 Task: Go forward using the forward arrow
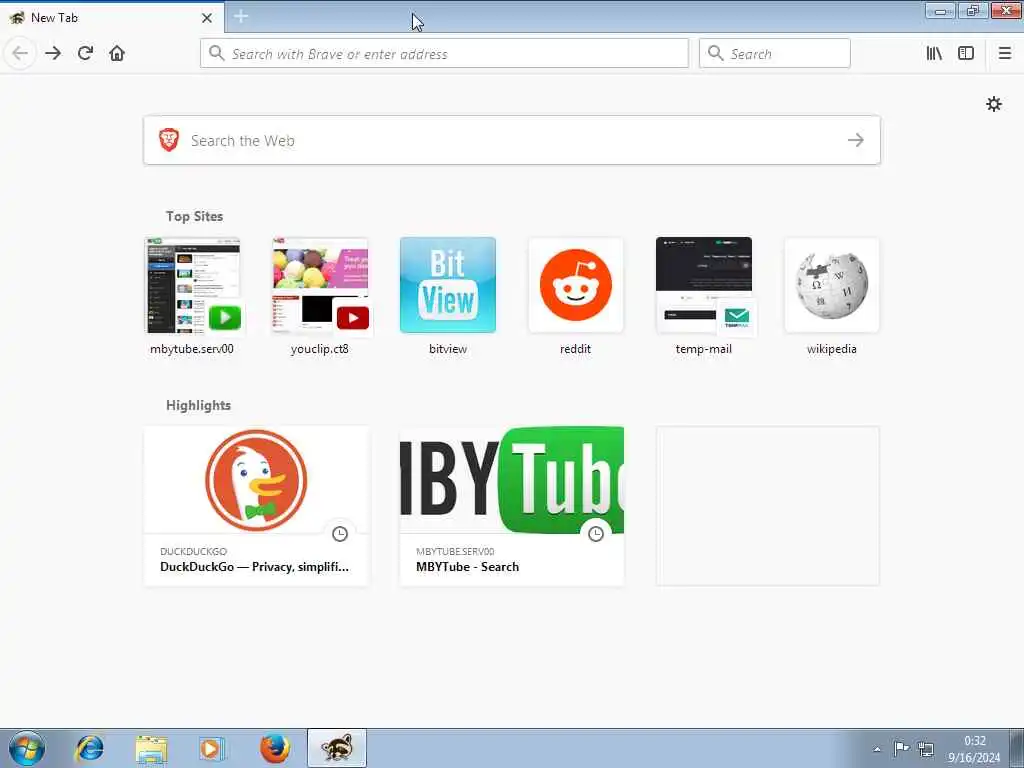pos(53,53)
